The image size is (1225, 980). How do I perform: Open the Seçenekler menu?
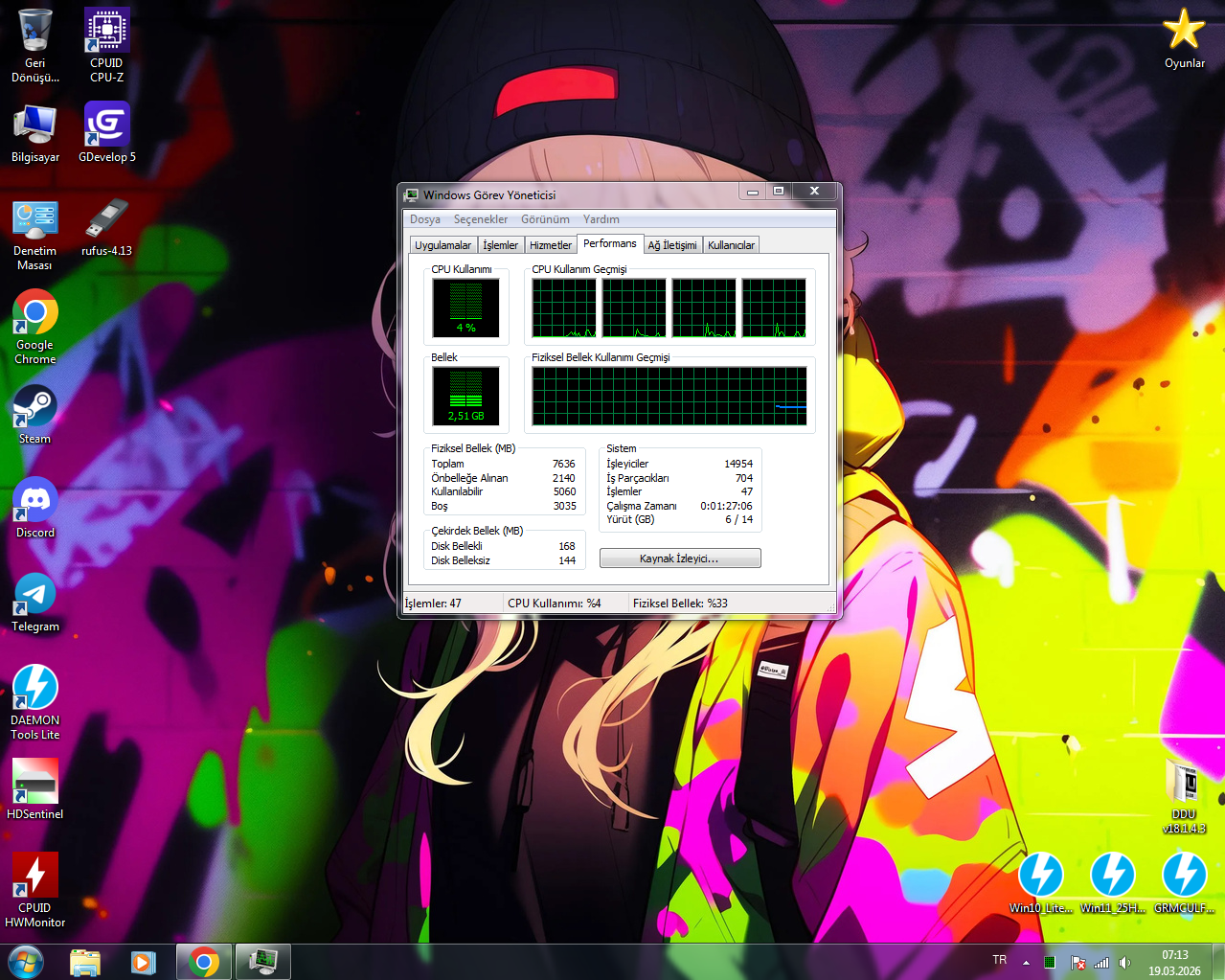[481, 219]
